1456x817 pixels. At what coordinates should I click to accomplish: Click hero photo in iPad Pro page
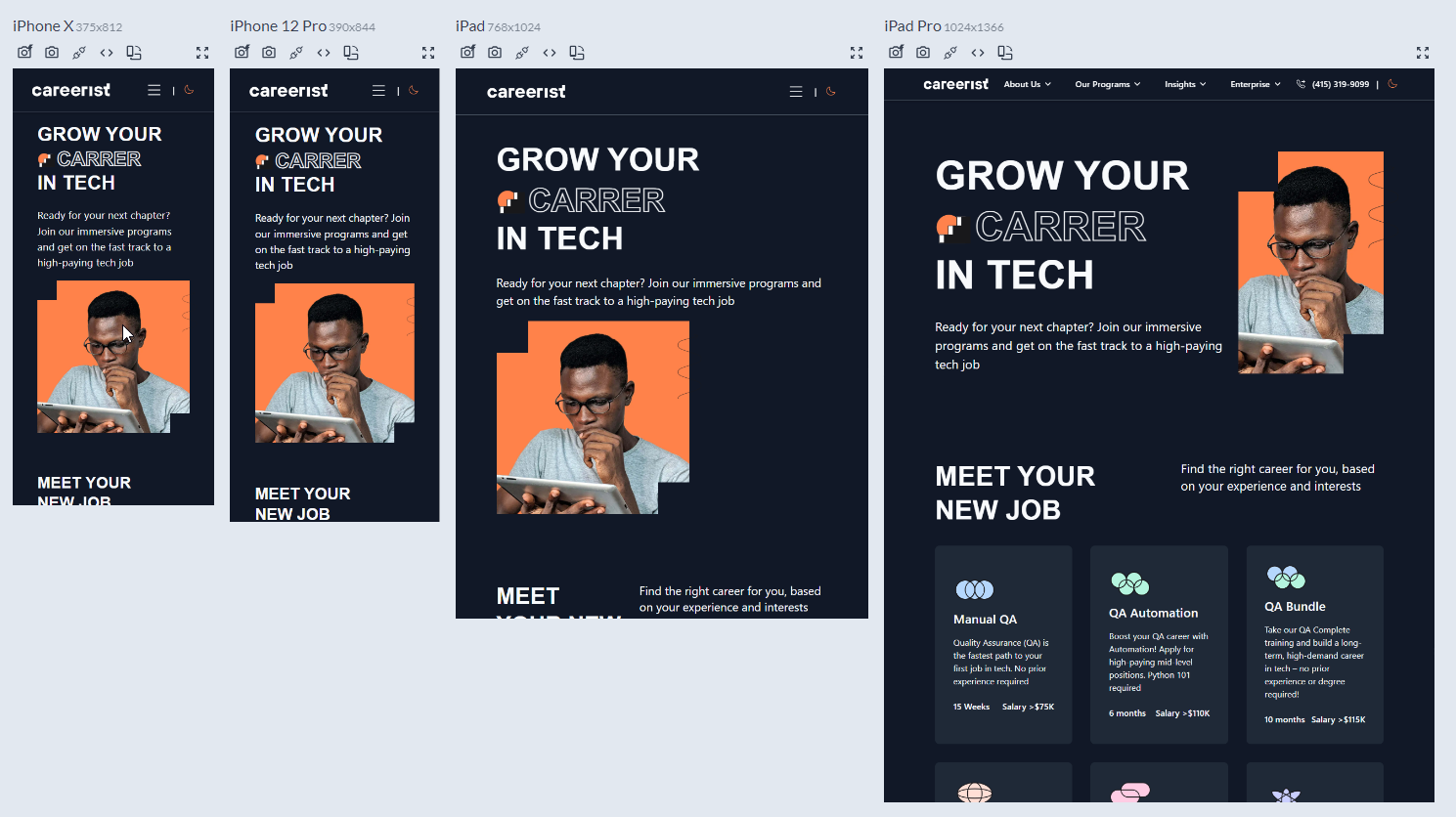(x=1310, y=262)
